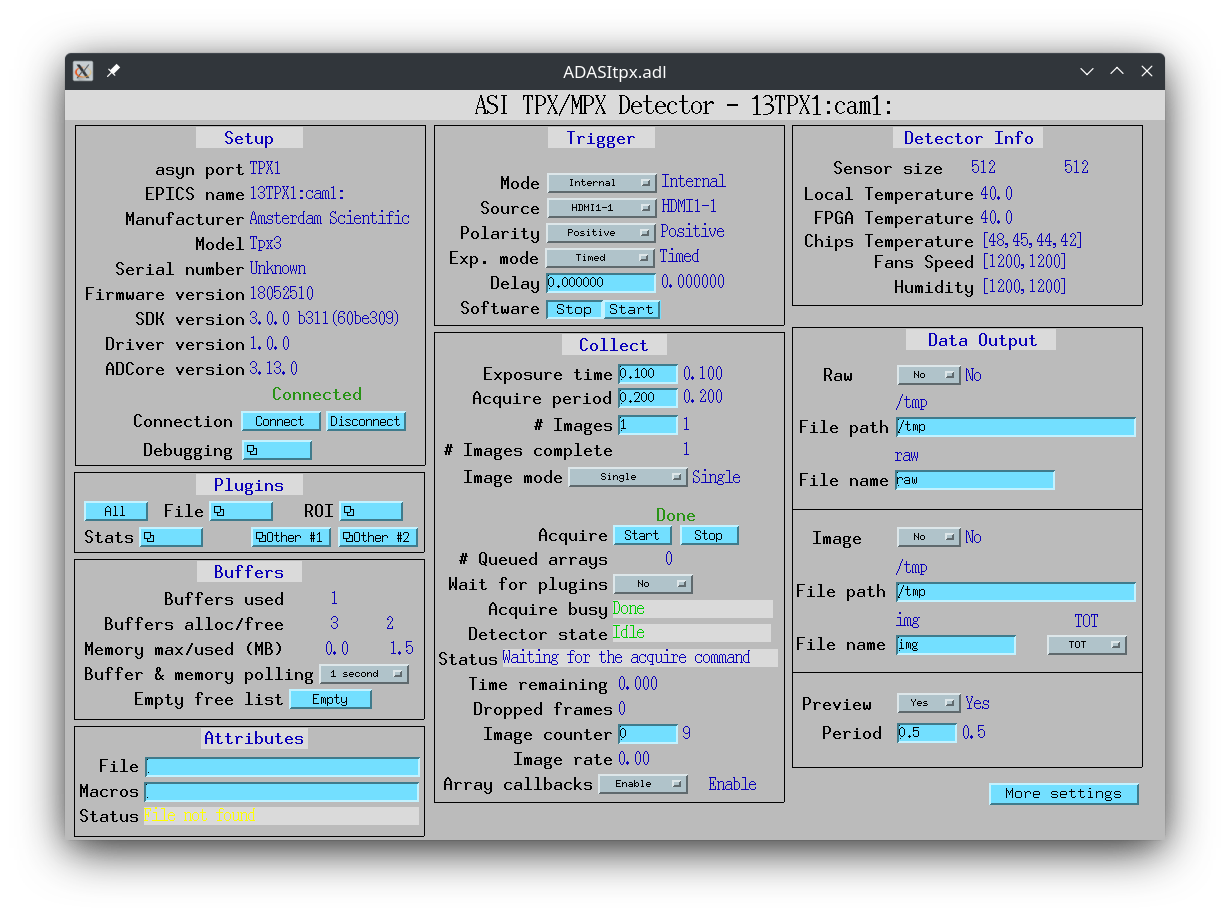
Task: Open the Wait for plugins dropdown
Action: pos(653,584)
